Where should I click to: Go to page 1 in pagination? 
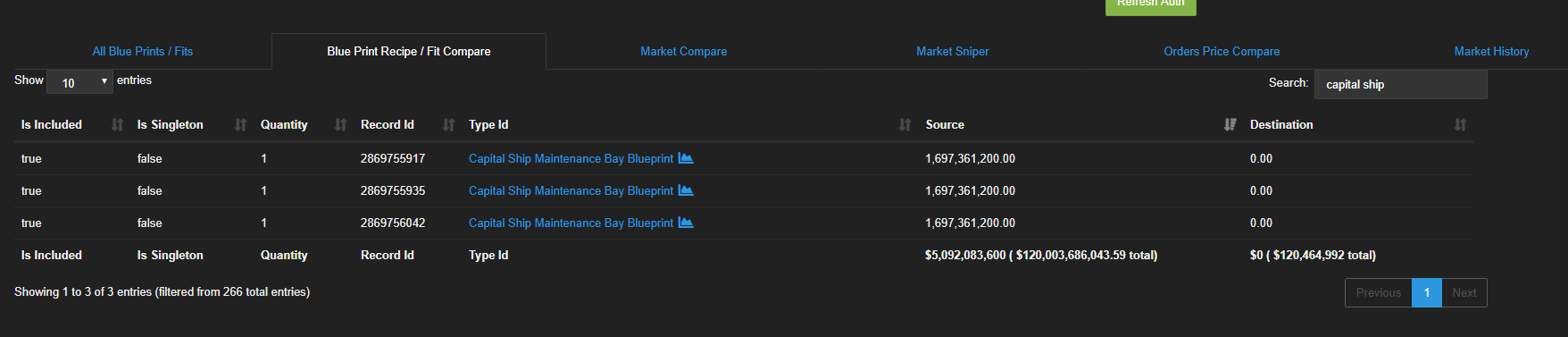coord(1427,292)
